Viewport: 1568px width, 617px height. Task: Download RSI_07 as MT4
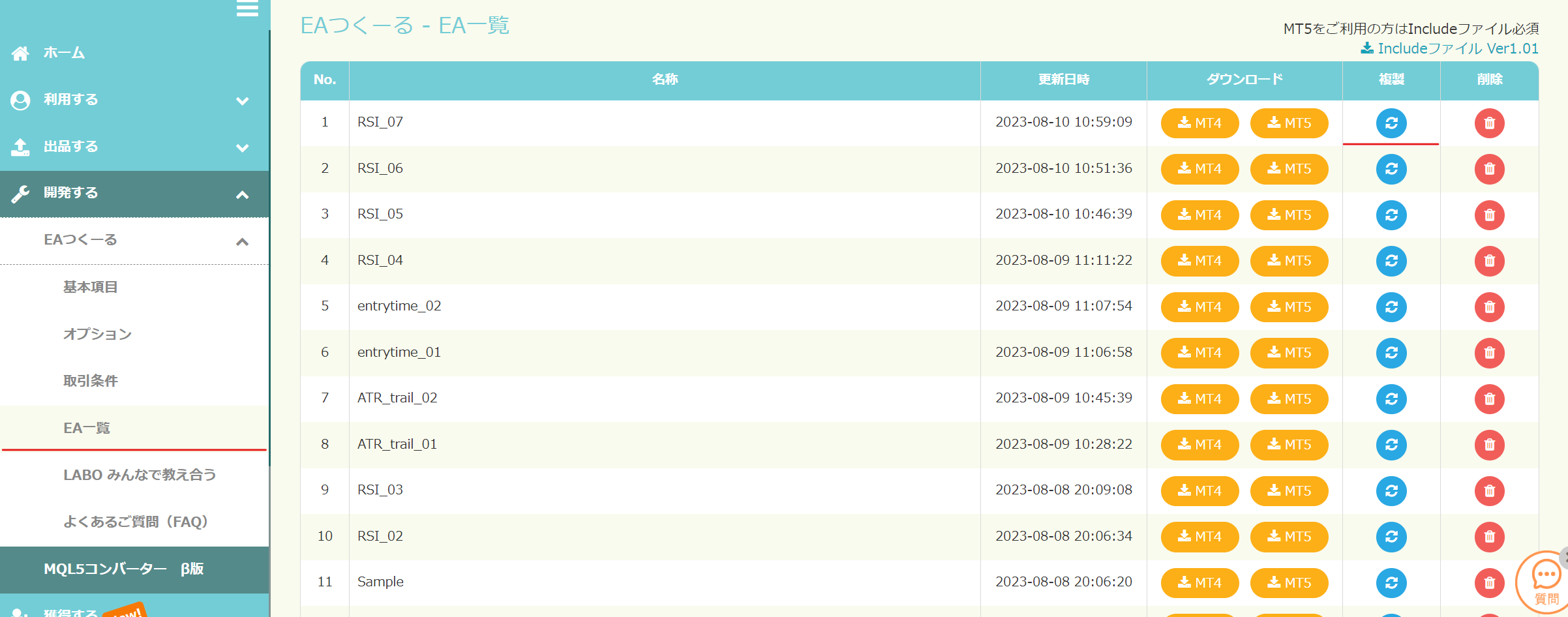pos(1199,123)
